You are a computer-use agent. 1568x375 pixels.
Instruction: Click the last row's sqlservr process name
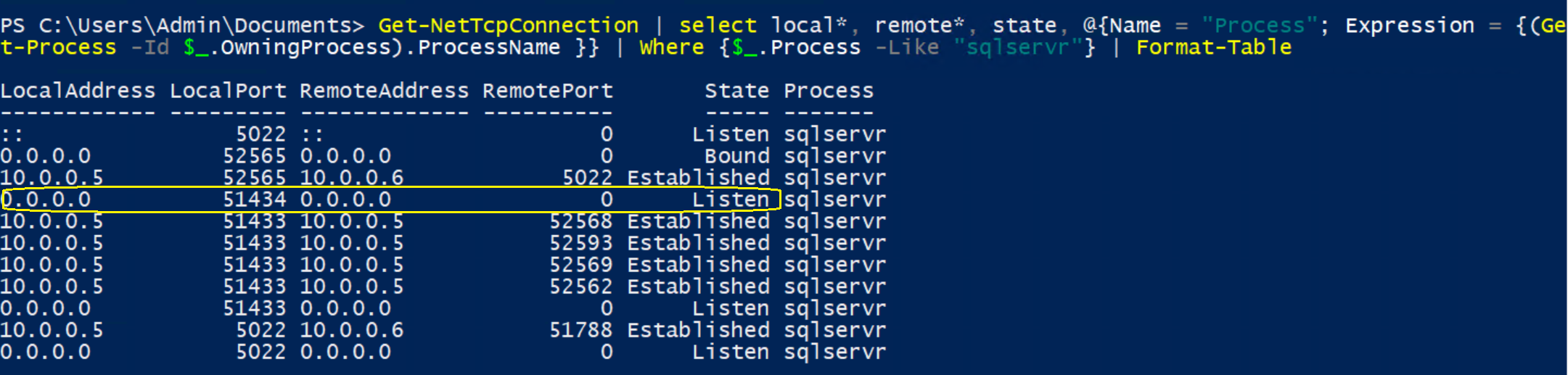coord(835,352)
